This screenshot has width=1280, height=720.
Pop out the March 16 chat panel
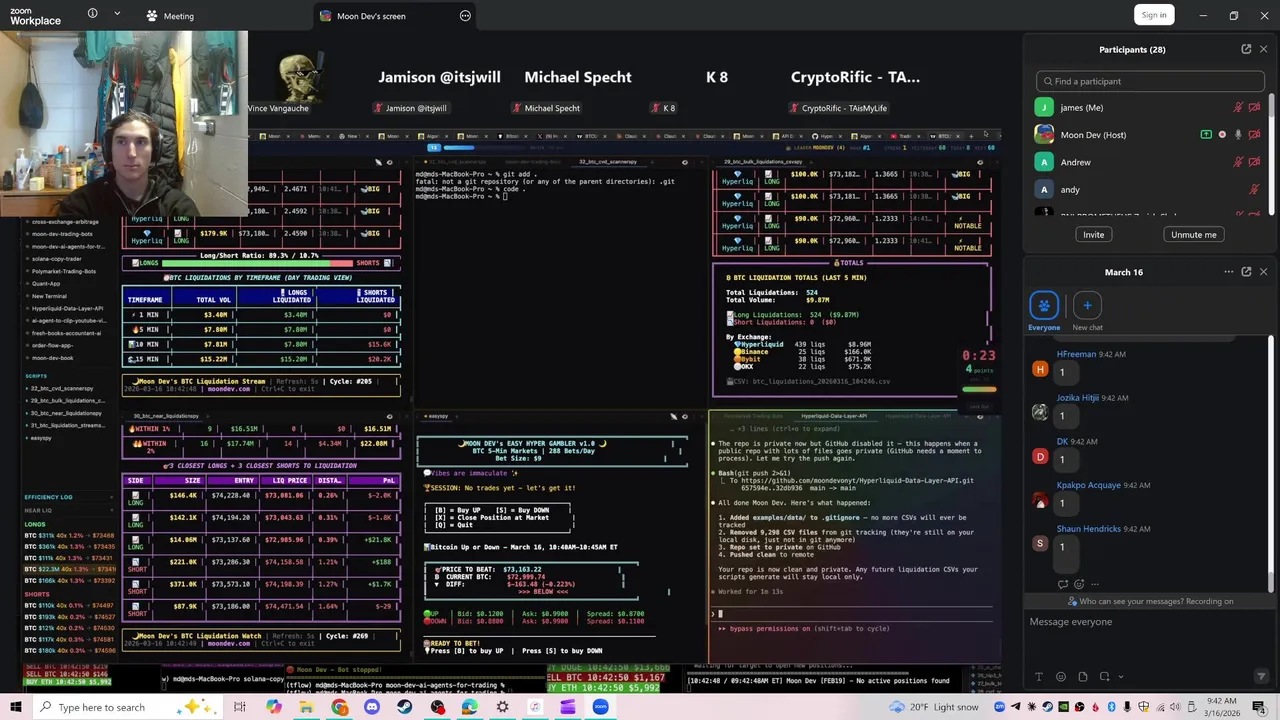pyautogui.click(x=1246, y=272)
